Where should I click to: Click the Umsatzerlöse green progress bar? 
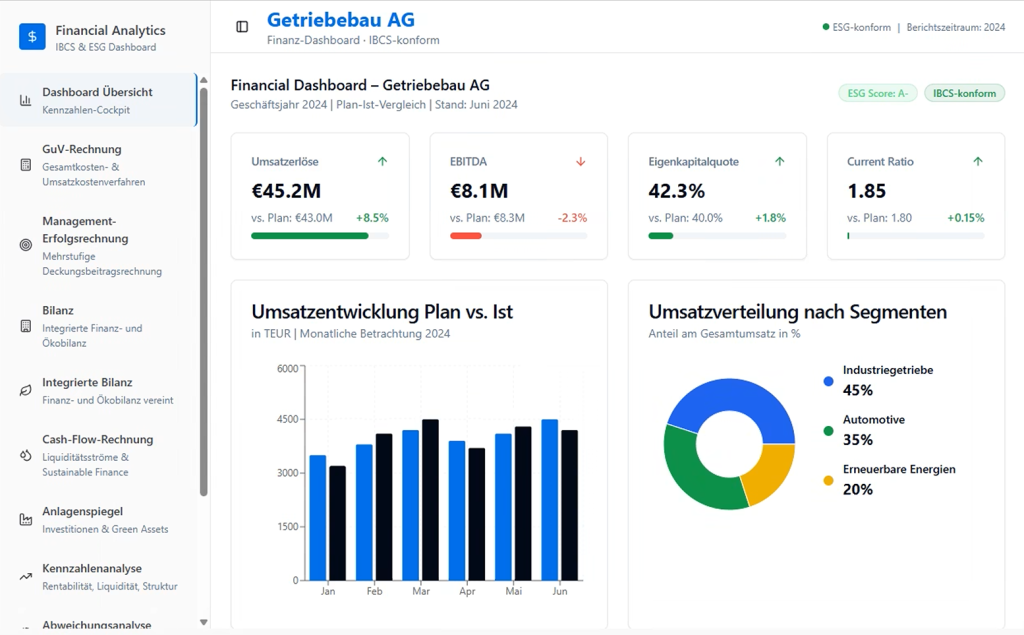(309, 236)
